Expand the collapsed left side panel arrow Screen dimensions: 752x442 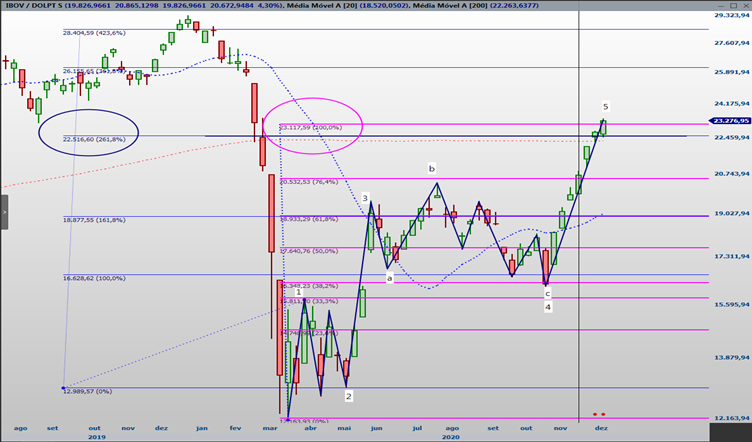tap(4, 212)
